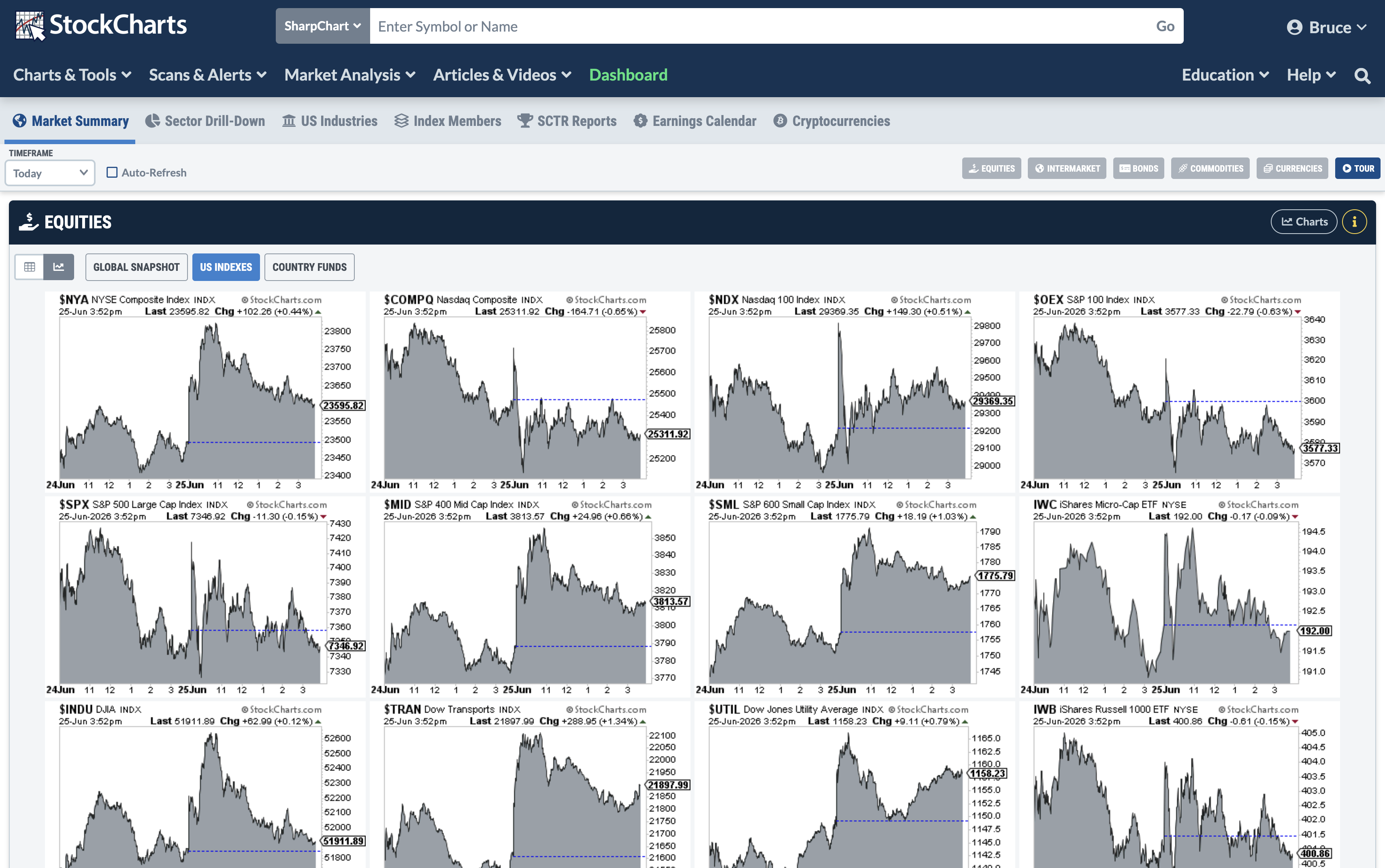Open the $NDX Nasdaq 100 chart
This screenshot has height=868, width=1385.
855,392
